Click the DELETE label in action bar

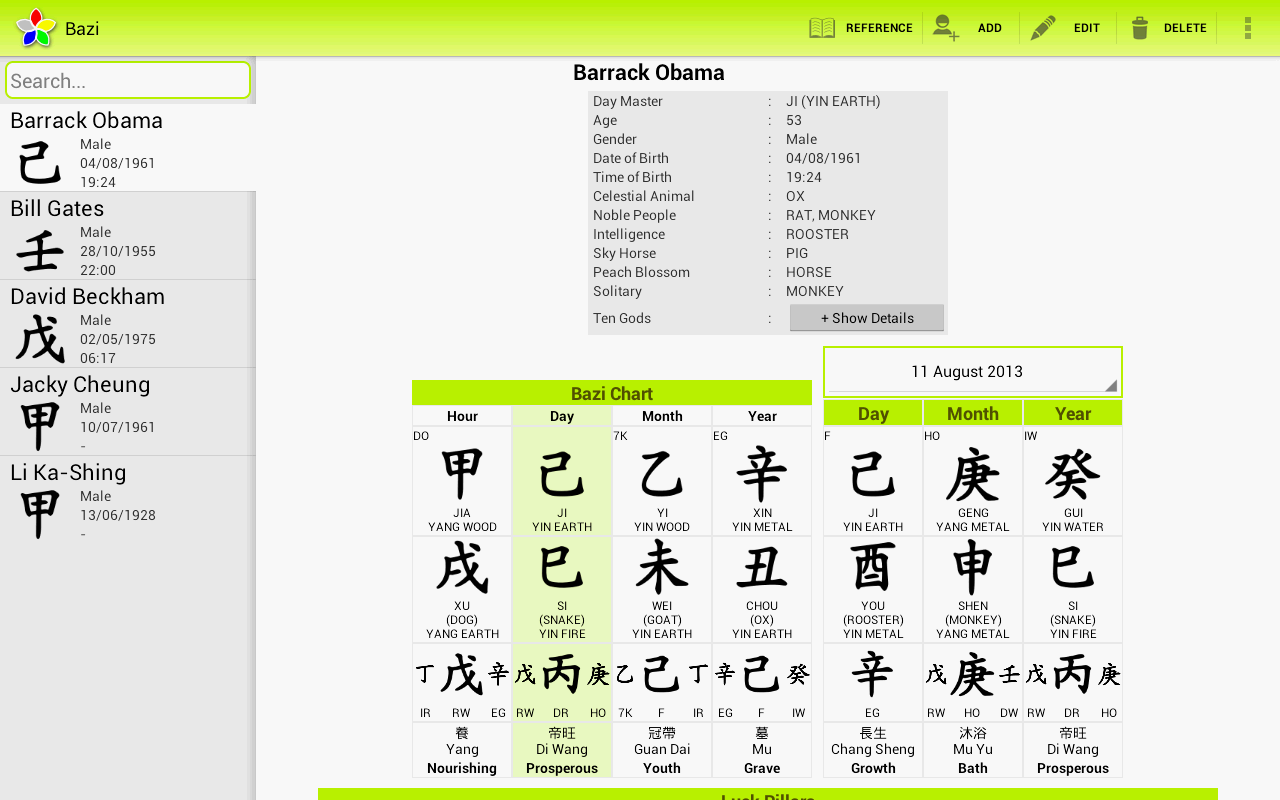(1185, 28)
